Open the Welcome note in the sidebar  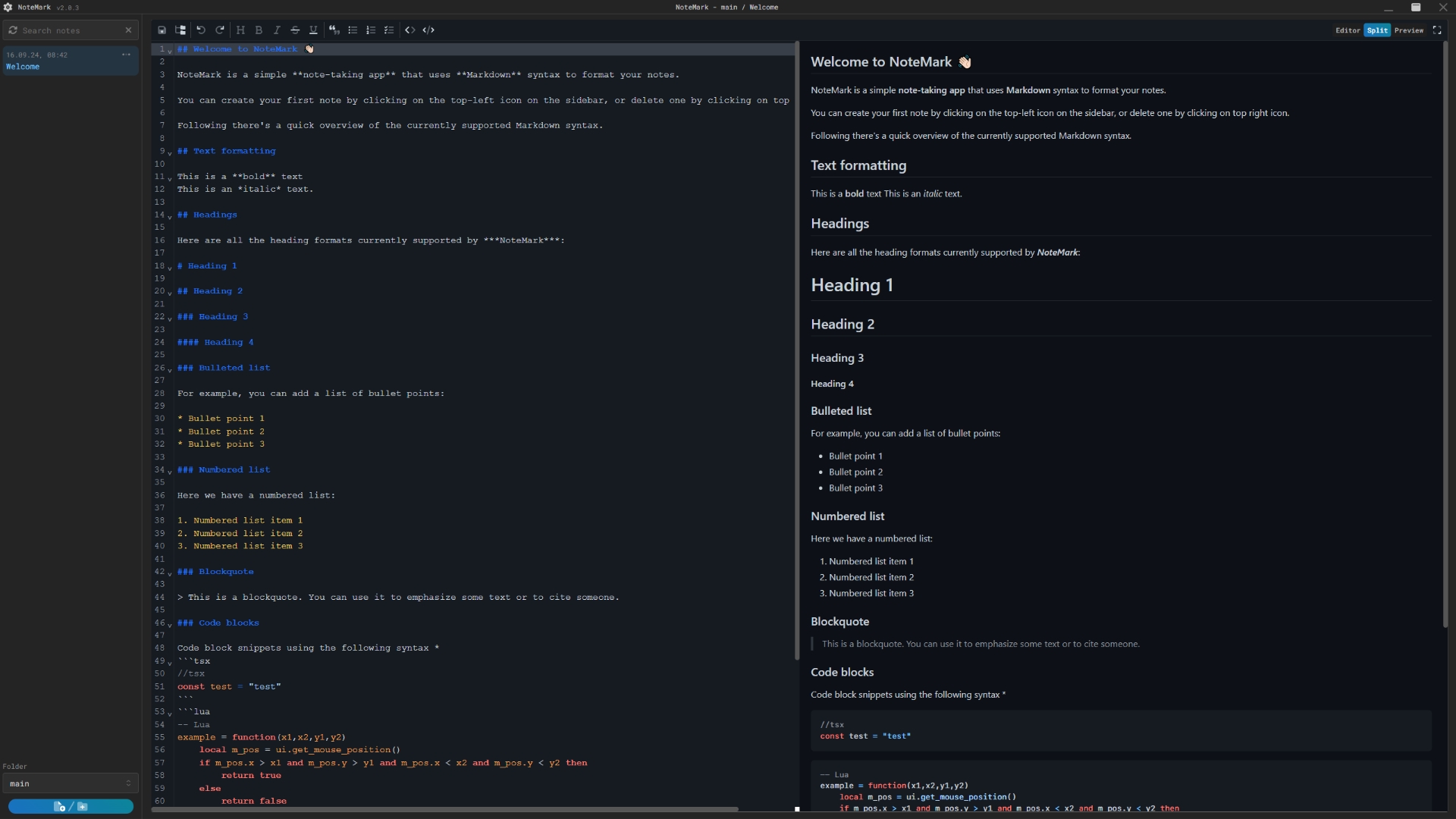point(70,61)
